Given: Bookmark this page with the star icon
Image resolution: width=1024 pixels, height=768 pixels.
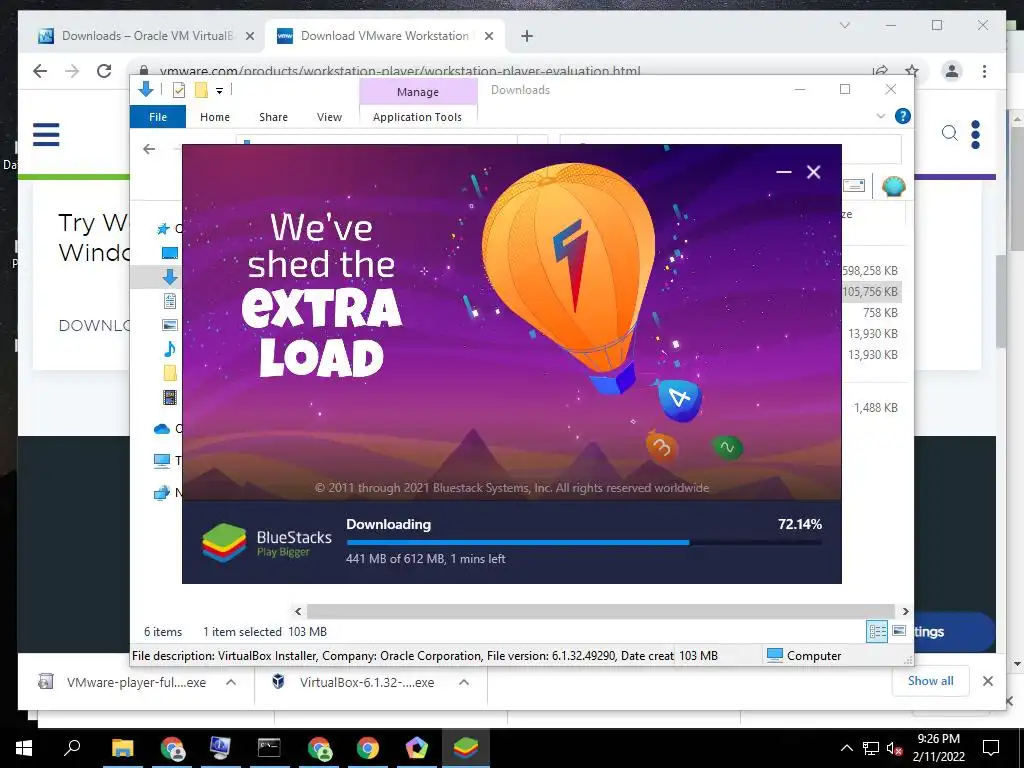Looking at the screenshot, I should 912,71.
